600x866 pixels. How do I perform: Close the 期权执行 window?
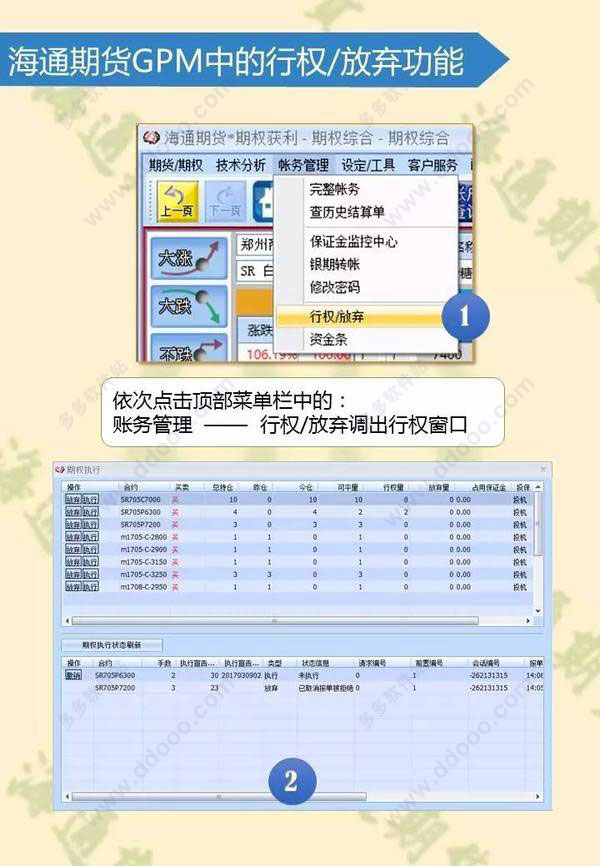click(x=543, y=469)
